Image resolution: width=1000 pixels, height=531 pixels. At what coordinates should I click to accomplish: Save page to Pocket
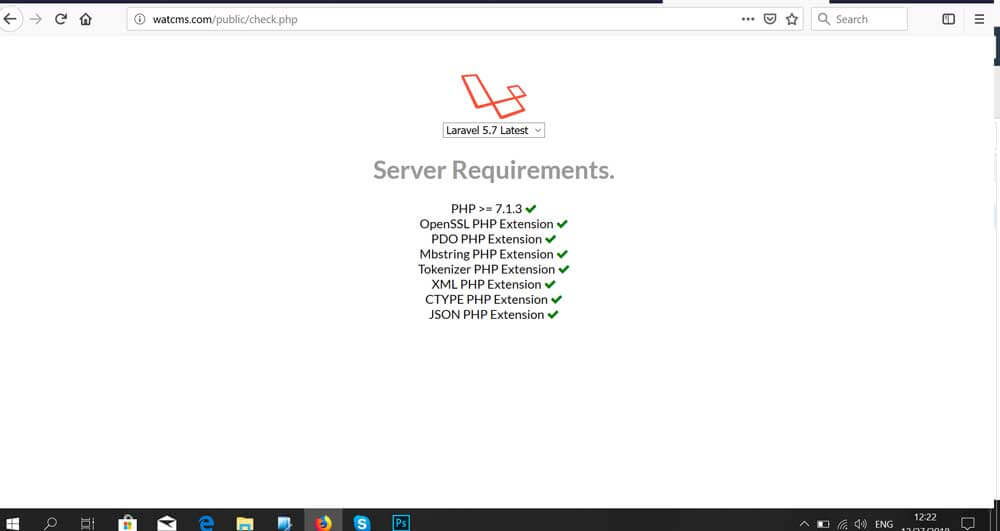770,19
